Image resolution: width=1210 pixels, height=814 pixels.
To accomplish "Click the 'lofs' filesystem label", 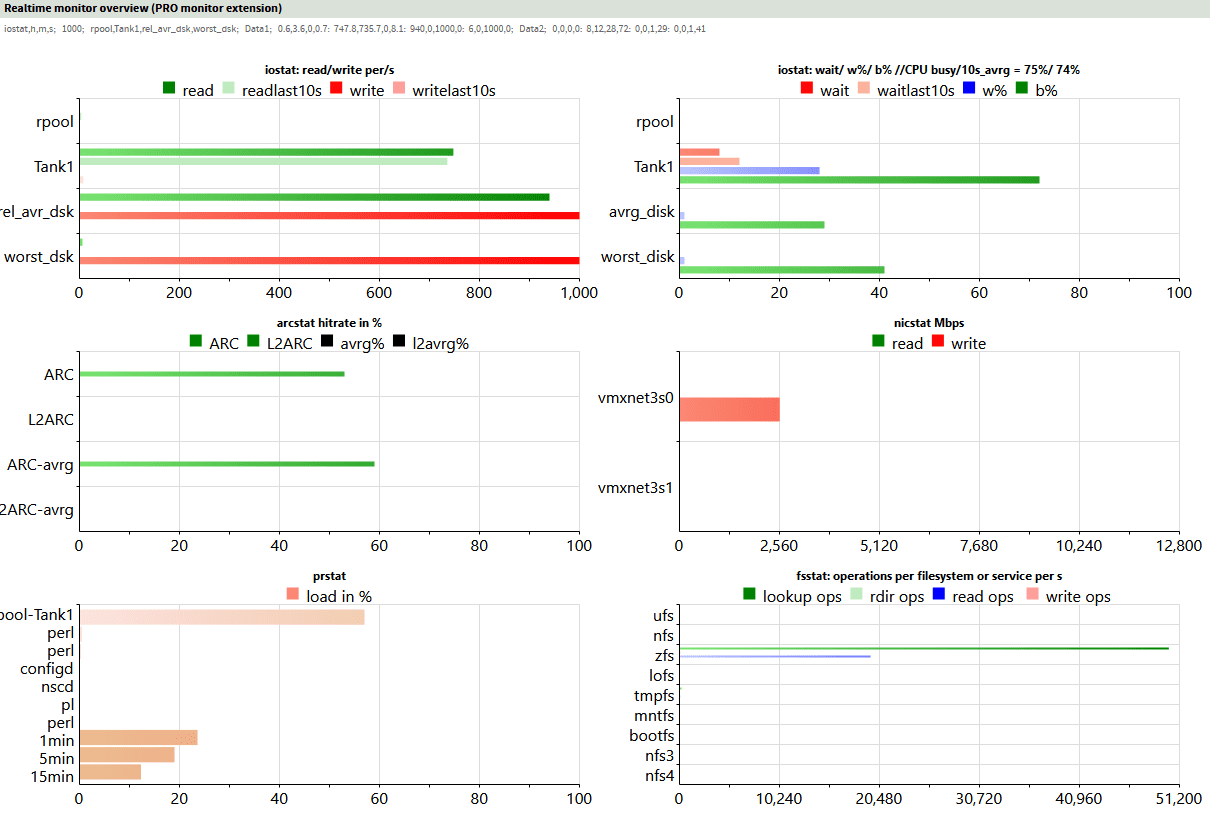I will click(x=662, y=676).
